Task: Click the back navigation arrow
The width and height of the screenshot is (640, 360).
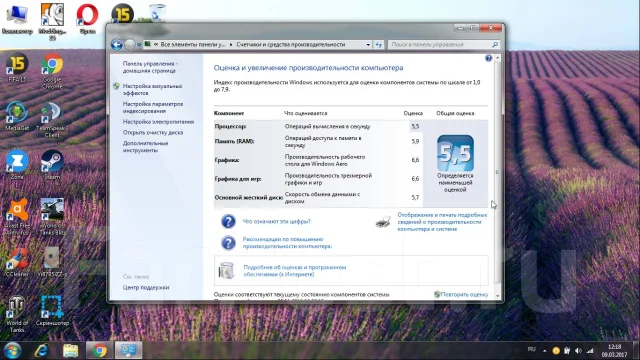Action: pyautogui.click(x=117, y=44)
